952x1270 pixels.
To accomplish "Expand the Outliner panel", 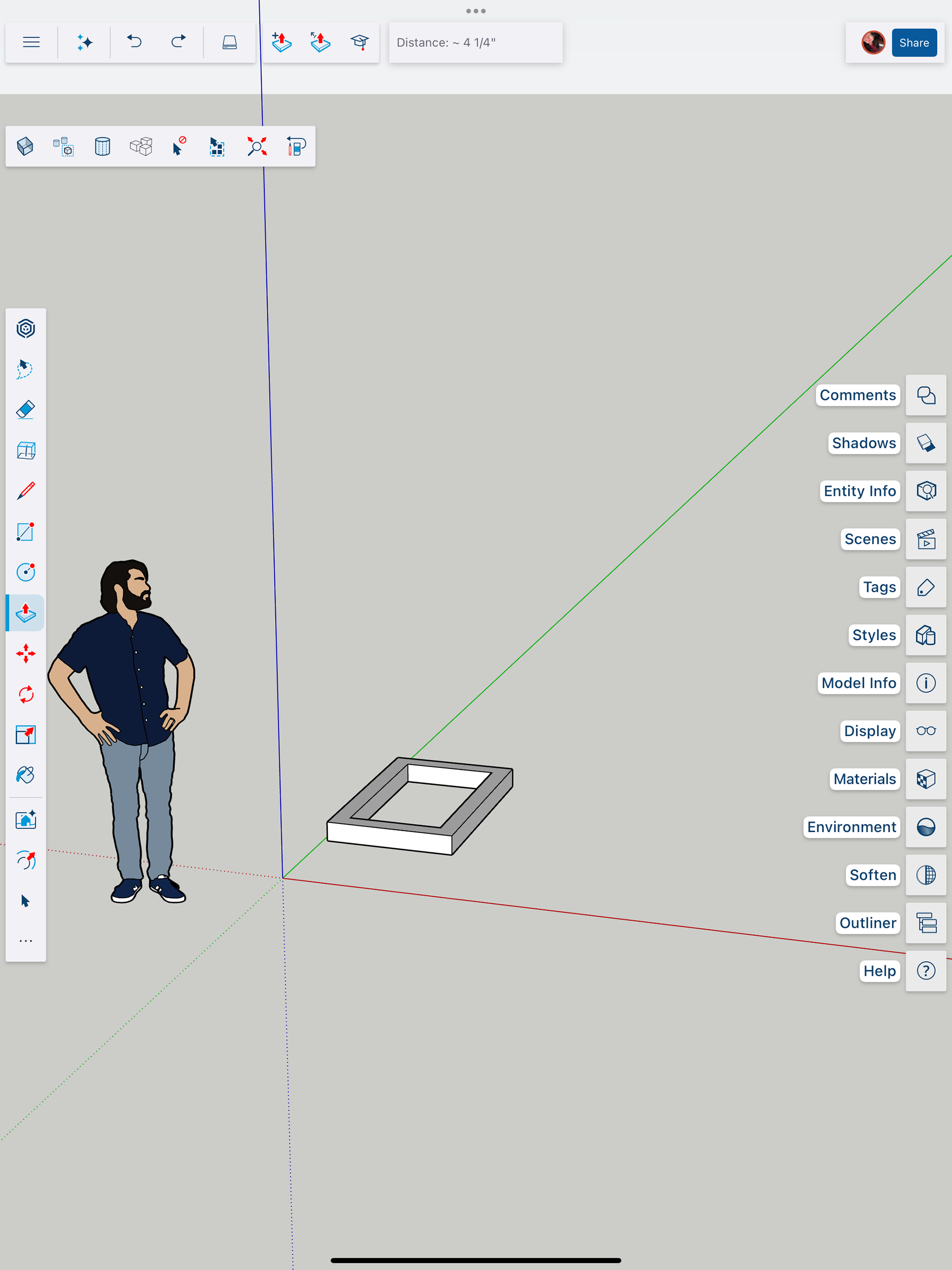I will [925, 923].
